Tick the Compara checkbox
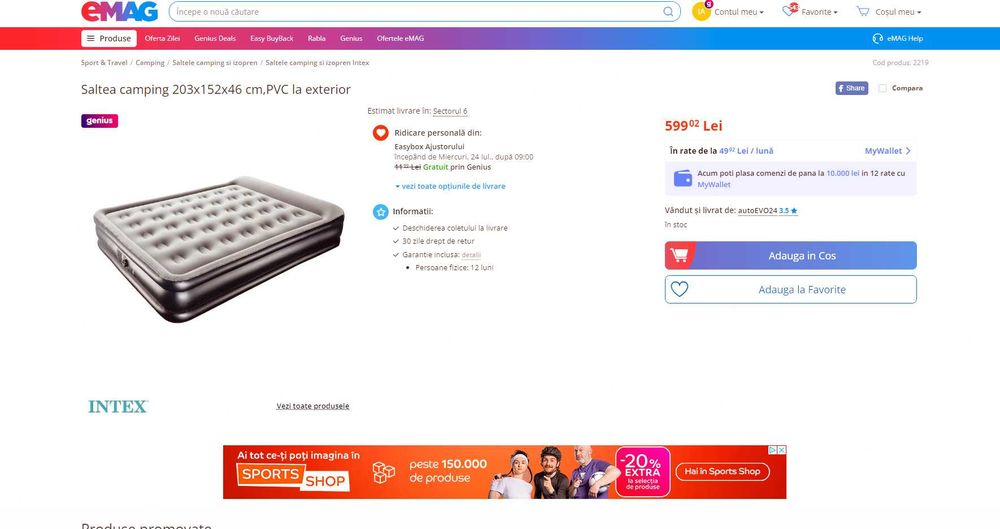Viewport: 1000px width, 529px height. (883, 88)
